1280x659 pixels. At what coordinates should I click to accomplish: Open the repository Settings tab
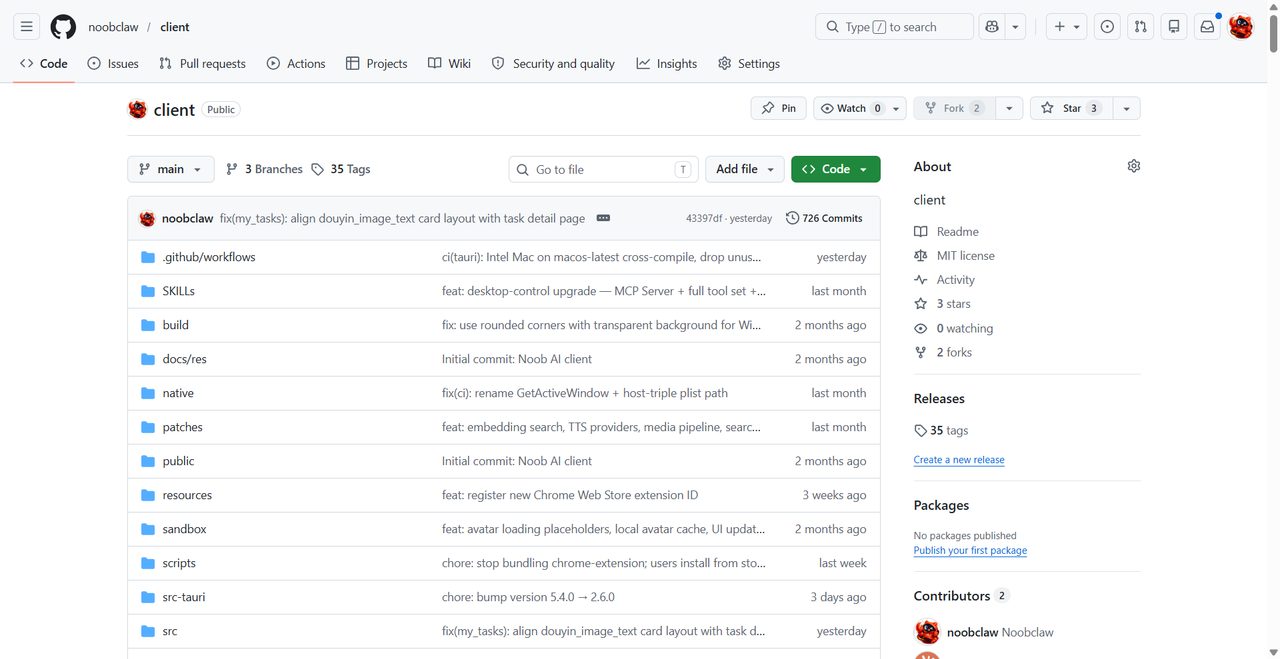[x=749, y=63]
